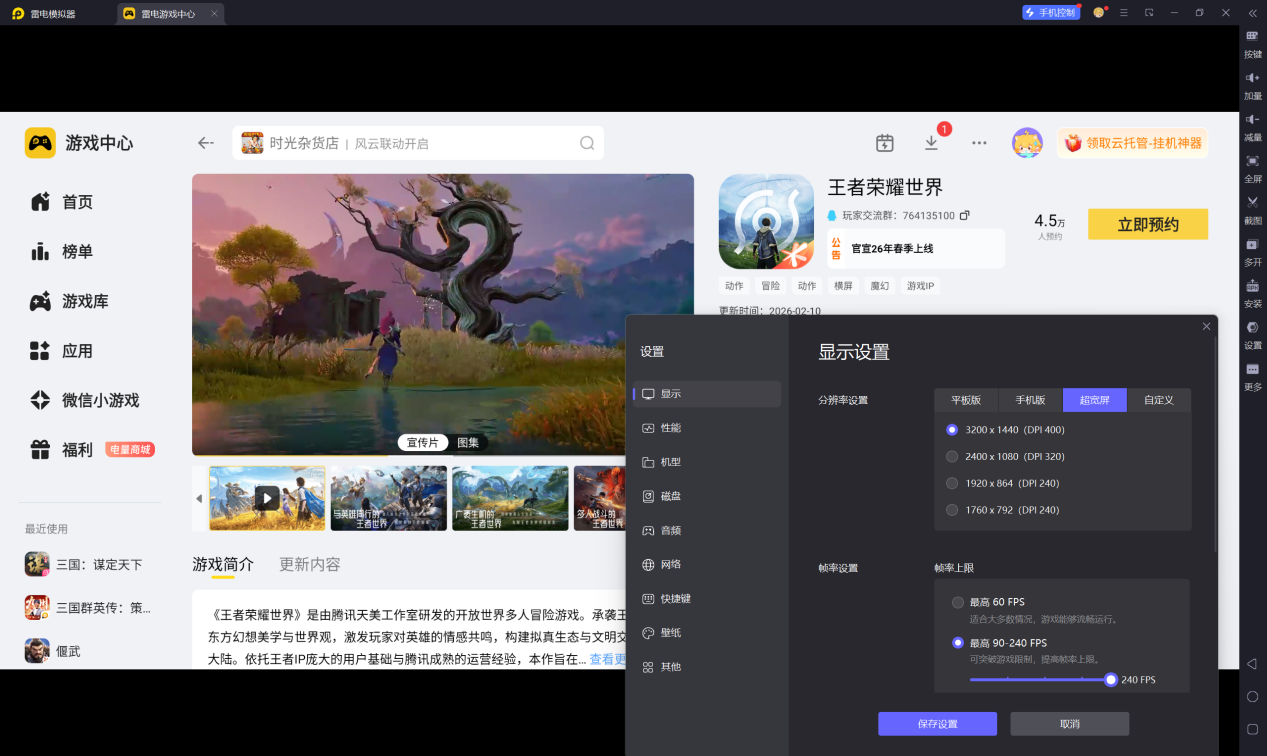The image size is (1267, 756).
Task: Go back with the left arrow
Action: pyautogui.click(x=206, y=143)
